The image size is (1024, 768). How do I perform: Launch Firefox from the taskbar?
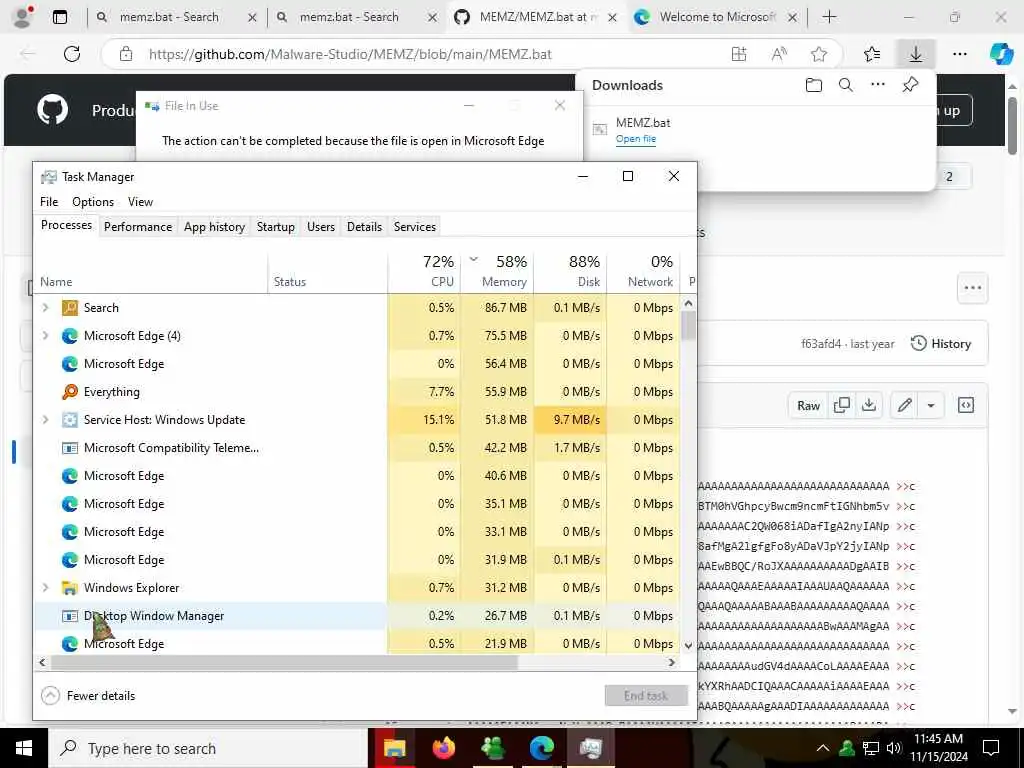[x=443, y=748]
